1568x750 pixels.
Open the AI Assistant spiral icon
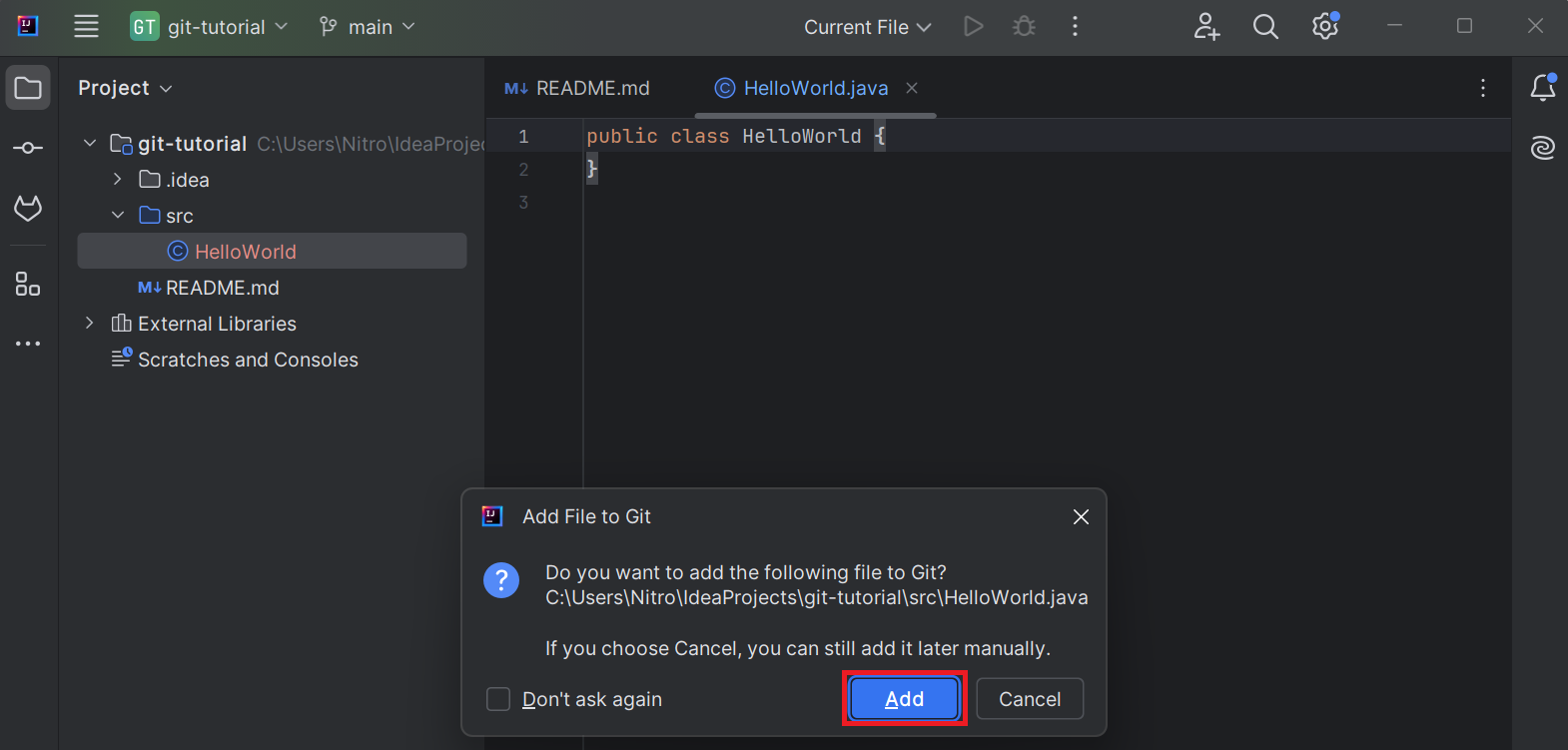click(1542, 149)
